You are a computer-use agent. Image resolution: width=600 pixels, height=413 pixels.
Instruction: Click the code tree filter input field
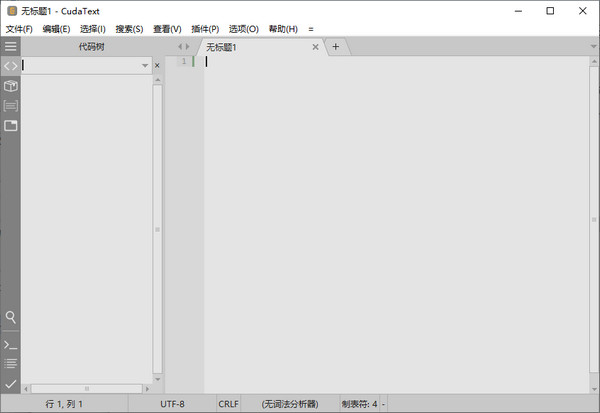(x=80, y=66)
